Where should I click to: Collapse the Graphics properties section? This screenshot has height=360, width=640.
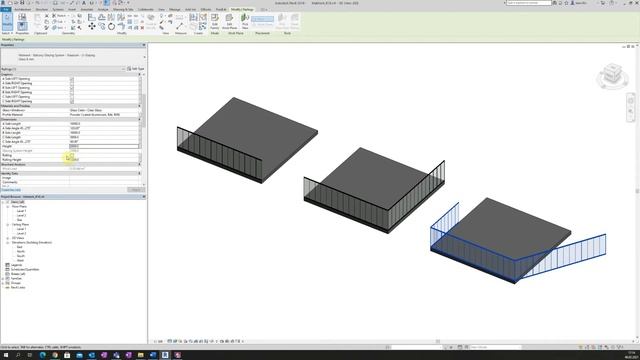(140, 74)
